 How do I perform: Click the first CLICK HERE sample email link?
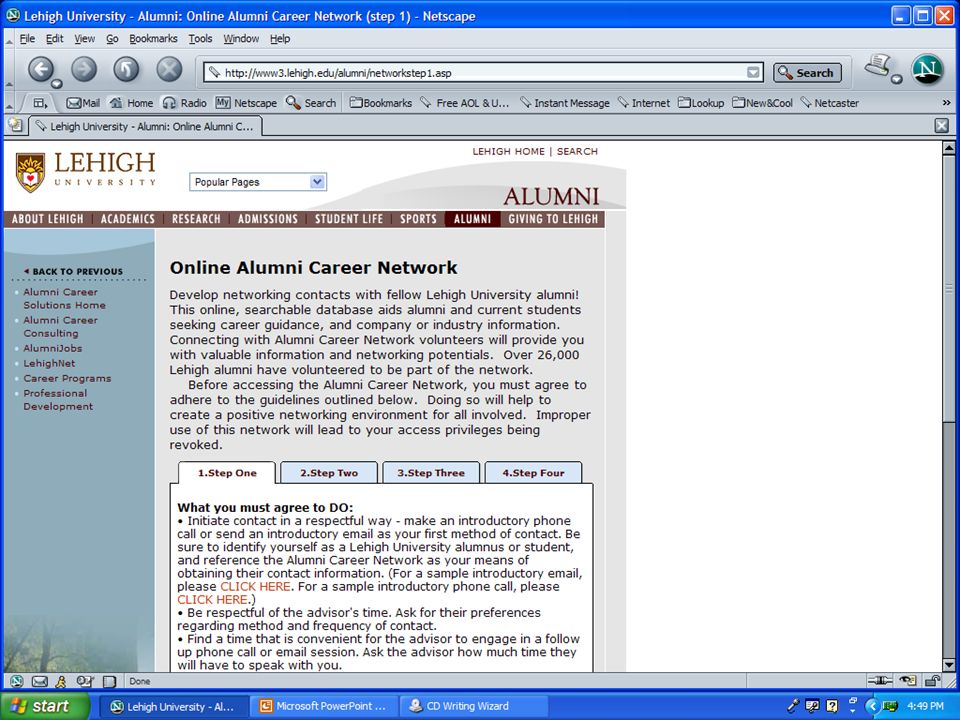click(x=255, y=586)
